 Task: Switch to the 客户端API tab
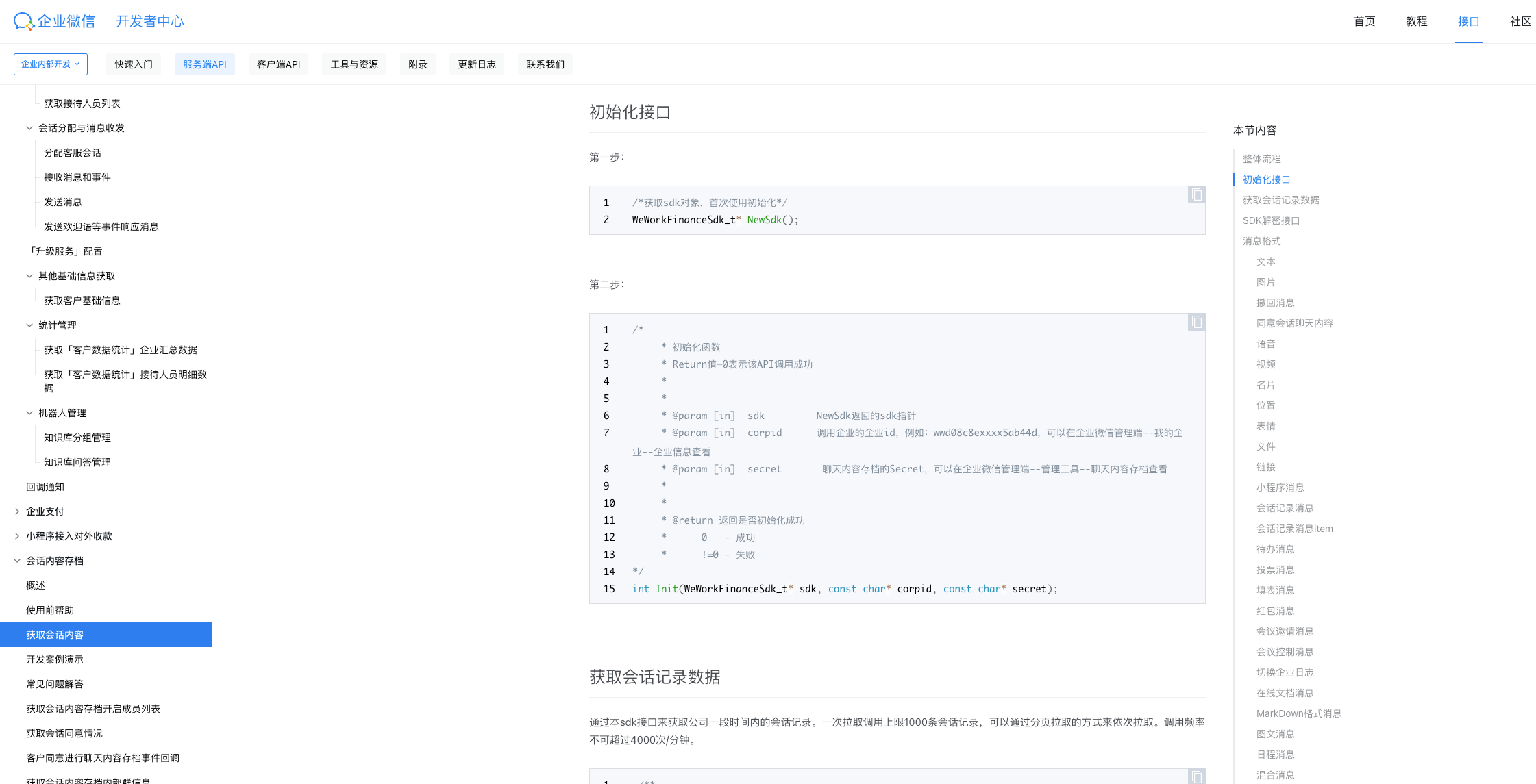278,64
